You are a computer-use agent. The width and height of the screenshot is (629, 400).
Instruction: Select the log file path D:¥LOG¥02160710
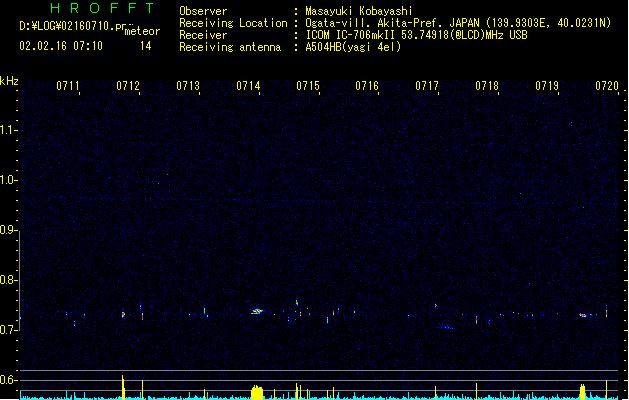click(x=73, y=26)
